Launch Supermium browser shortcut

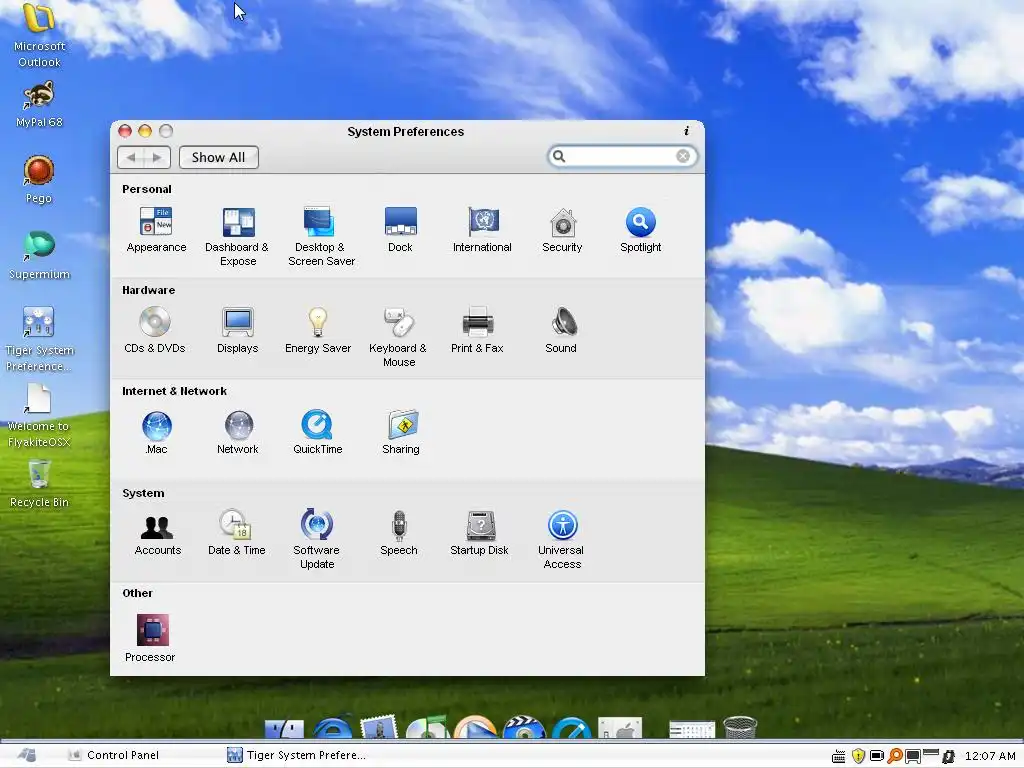click(39, 256)
